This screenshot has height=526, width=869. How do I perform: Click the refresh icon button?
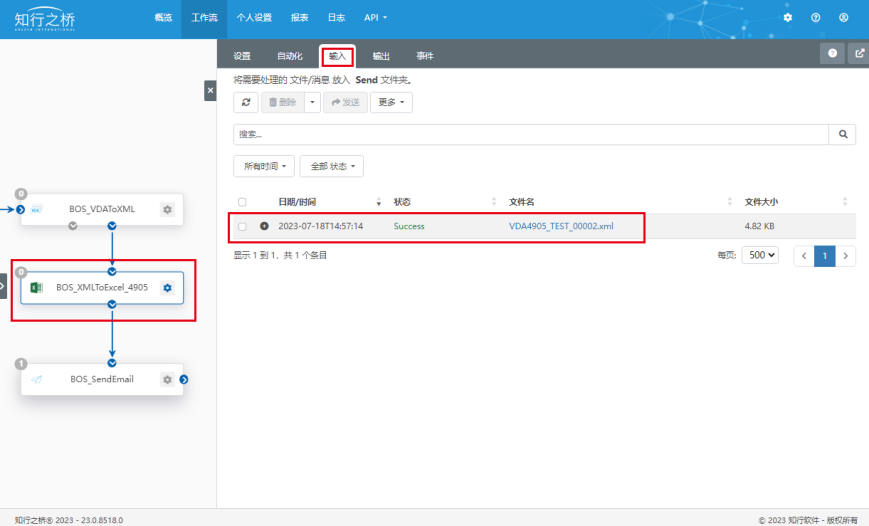click(x=246, y=102)
